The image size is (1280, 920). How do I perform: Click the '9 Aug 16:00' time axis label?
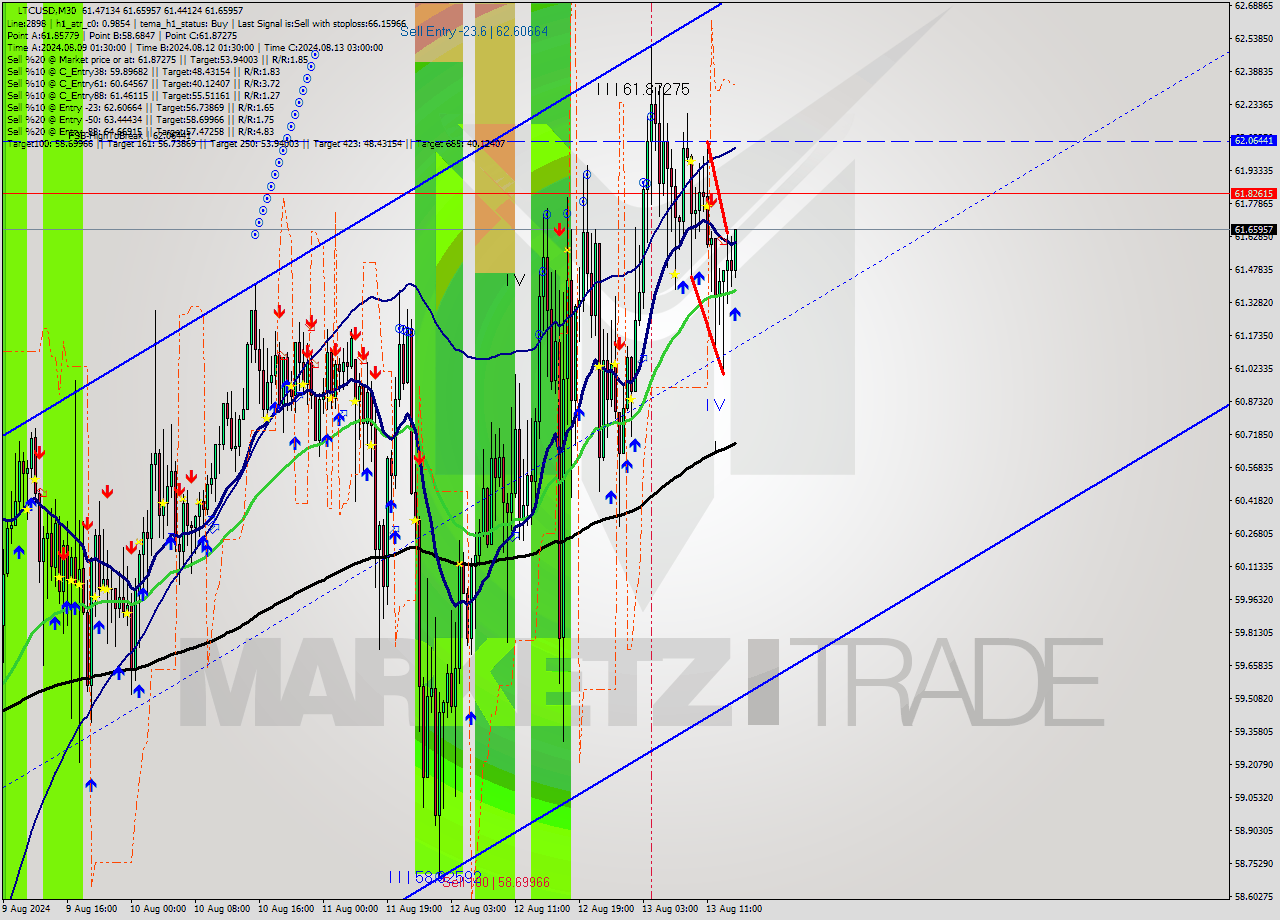click(x=91, y=909)
